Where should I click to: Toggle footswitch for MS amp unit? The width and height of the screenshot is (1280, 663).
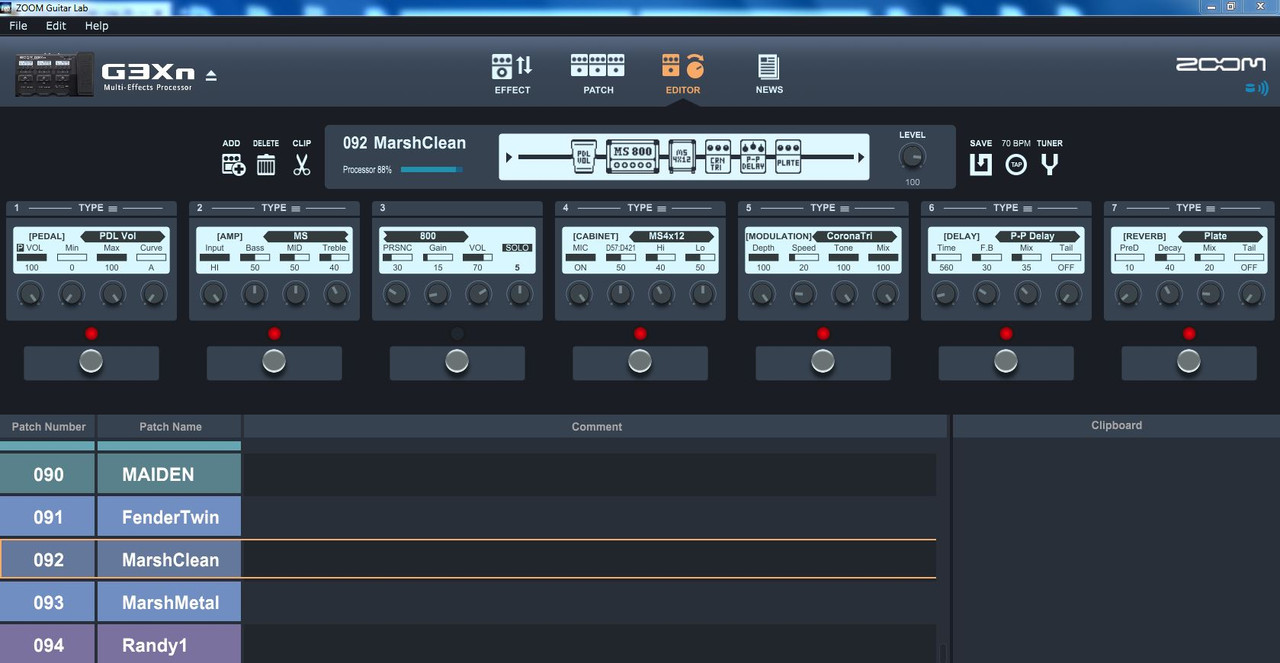pyautogui.click(x=274, y=362)
